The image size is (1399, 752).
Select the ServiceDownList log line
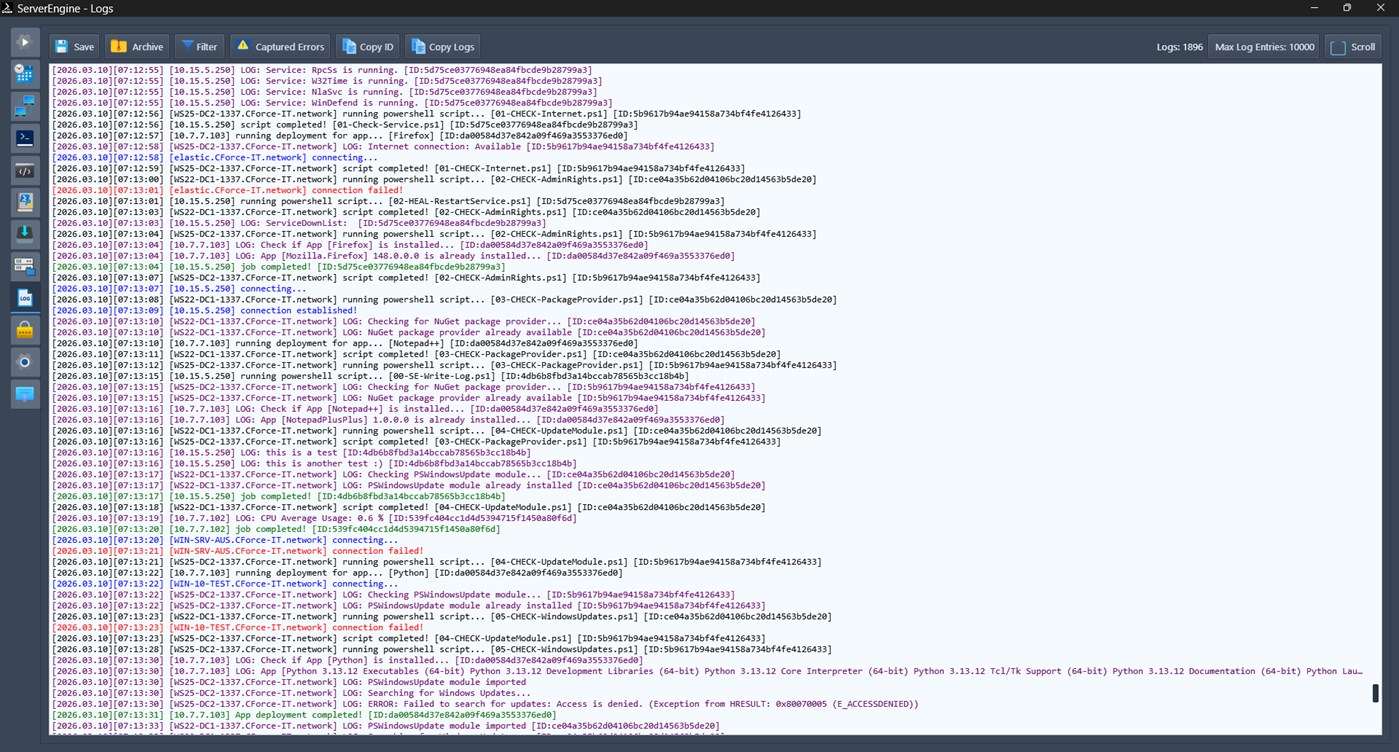coord(299,223)
